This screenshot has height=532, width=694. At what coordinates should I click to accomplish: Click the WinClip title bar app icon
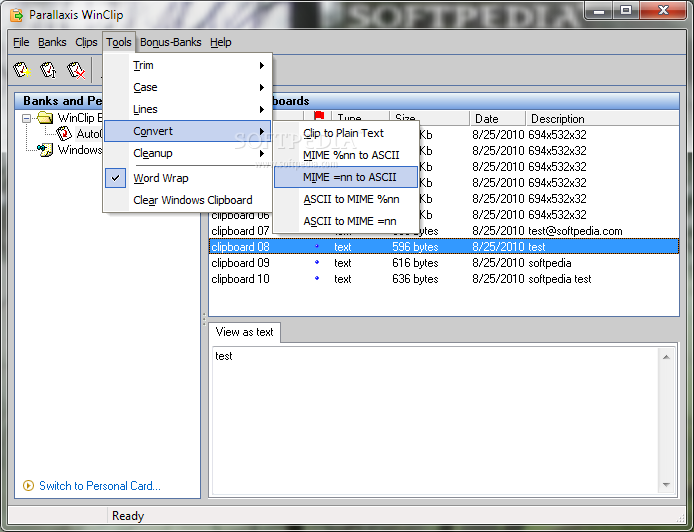17,15
